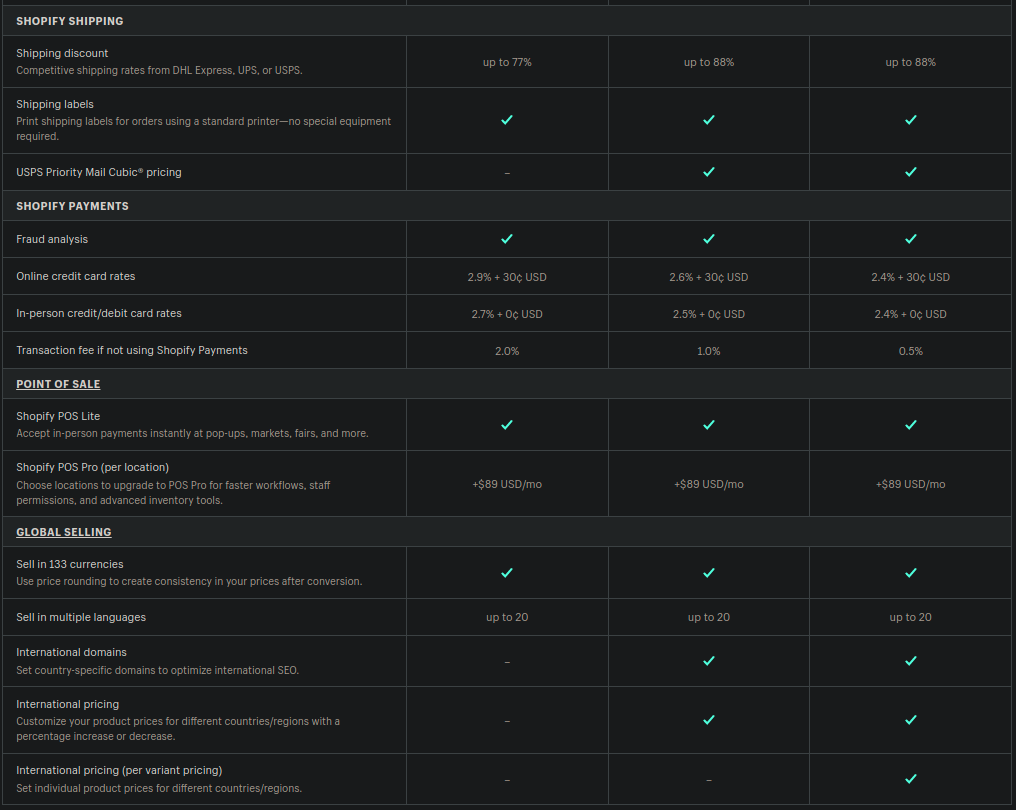
Task: Click Shopify POS Lite checkmark below '2.0%' fee
Action: [507, 425]
